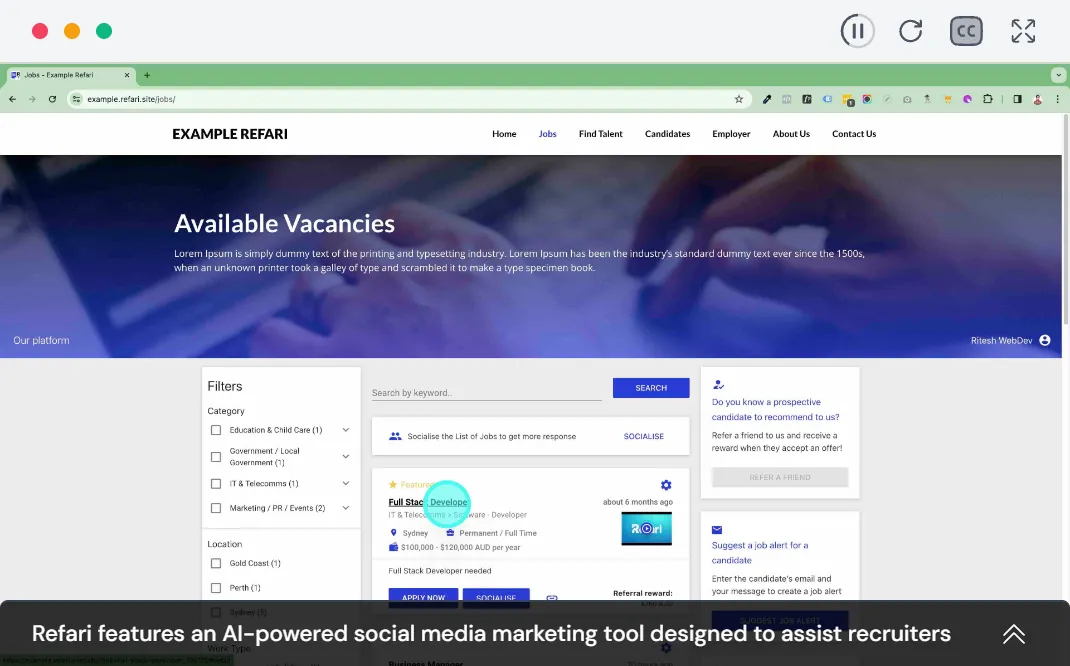Click APPLY NOW on Full Stack Developer
Image resolution: width=1070 pixels, height=666 pixels.
tap(423, 597)
